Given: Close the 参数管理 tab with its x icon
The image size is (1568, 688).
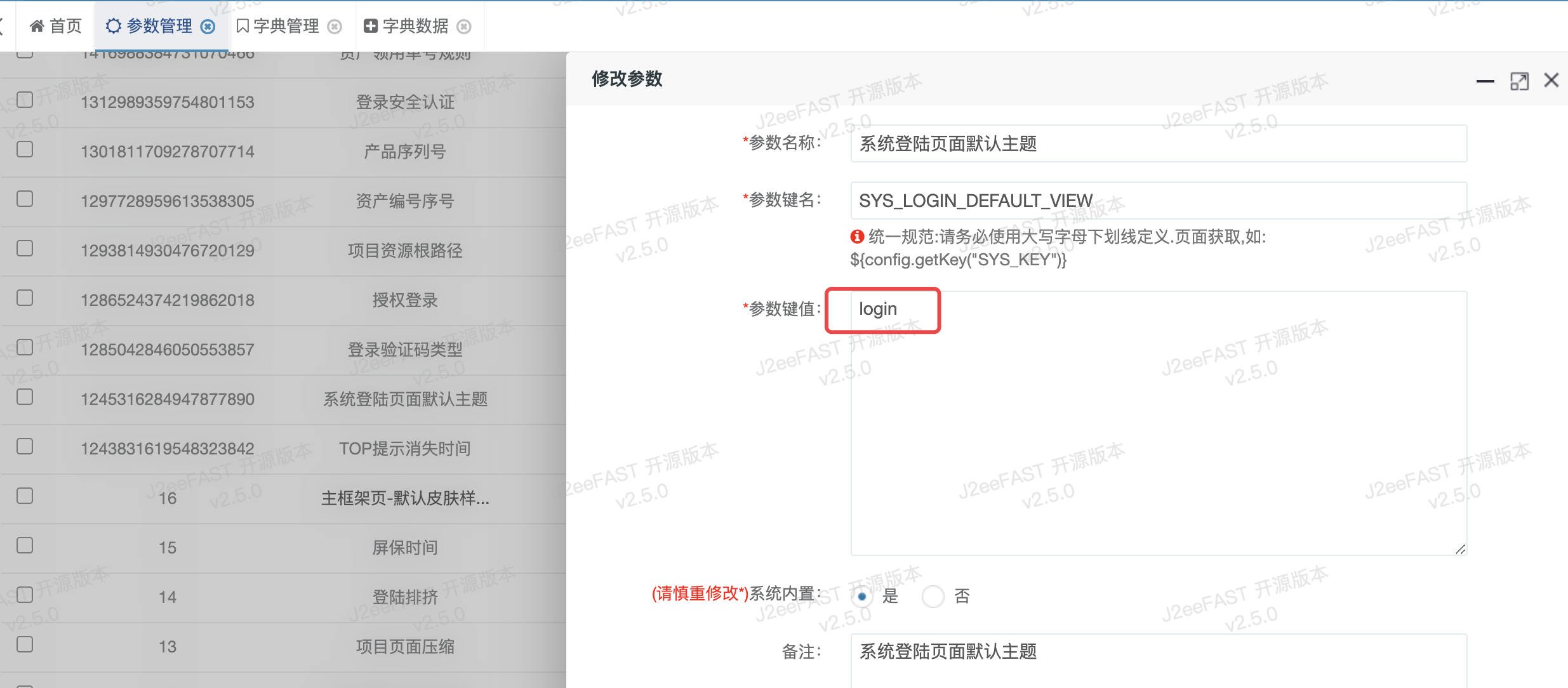Looking at the screenshot, I should (208, 27).
